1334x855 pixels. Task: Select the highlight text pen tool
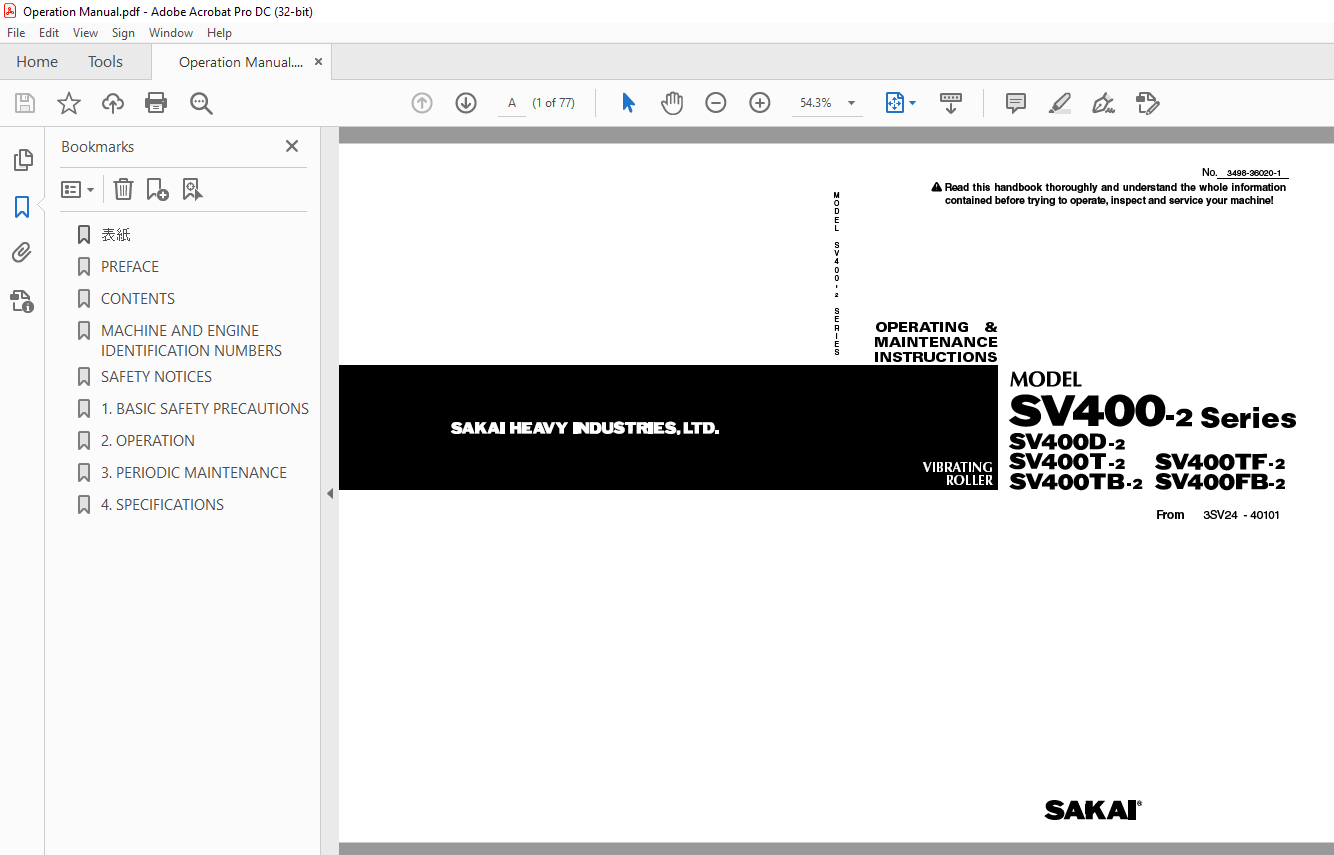pos(1060,103)
